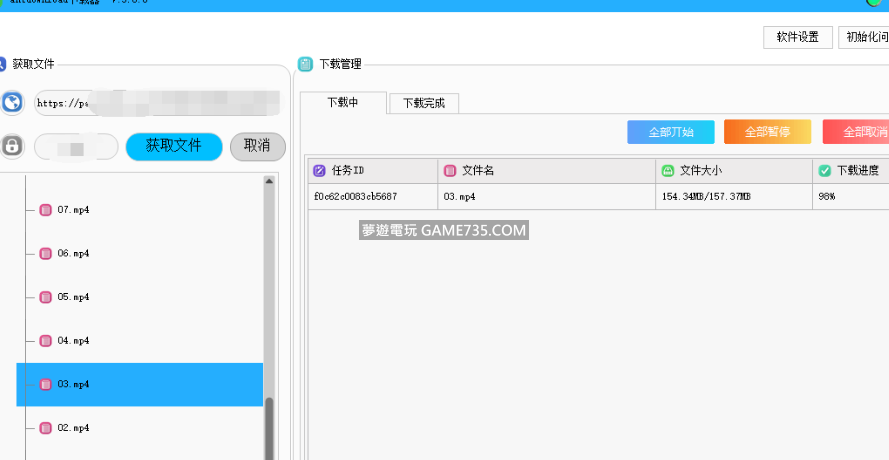
Task: Switch to the 下载完成 tab
Action: pyautogui.click(x=424, y=103)
